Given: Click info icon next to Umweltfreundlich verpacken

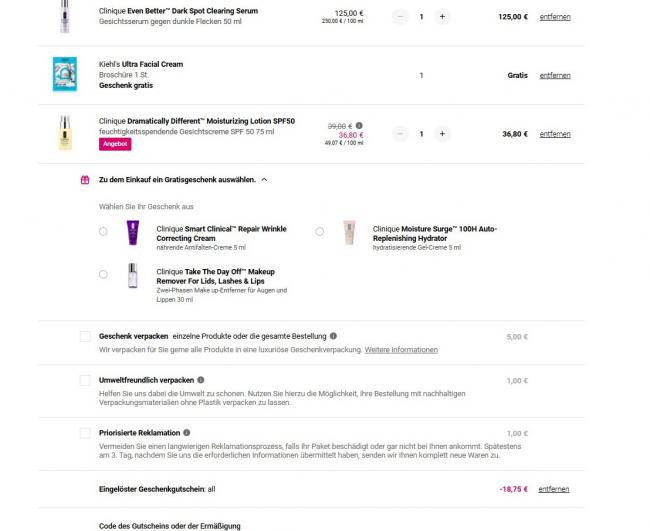Looking at the screenshot, I should click(201, 380).
